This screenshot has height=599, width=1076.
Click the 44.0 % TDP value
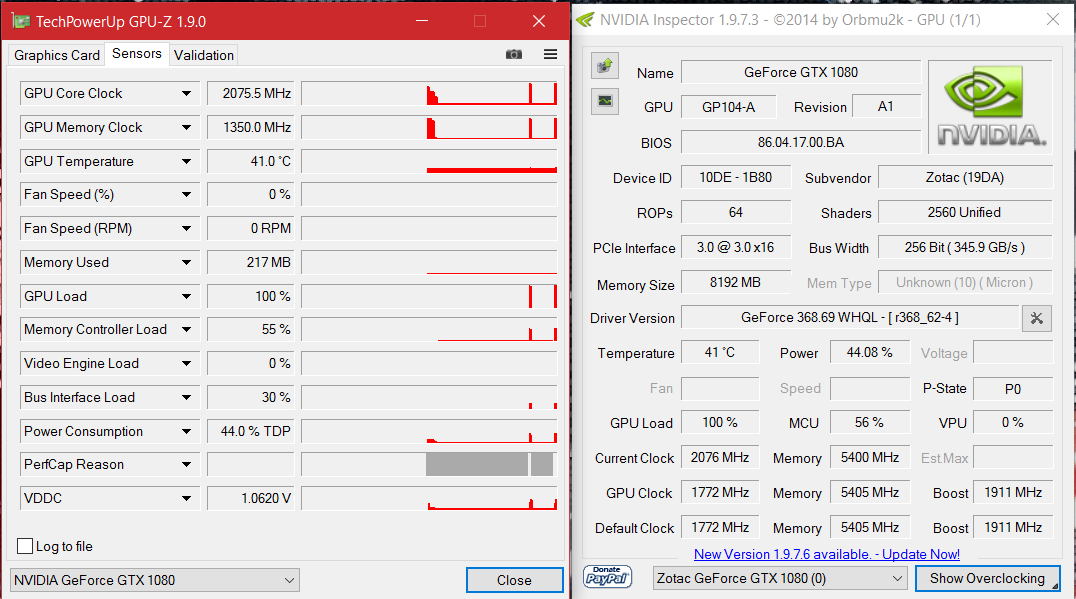[250, 432]
